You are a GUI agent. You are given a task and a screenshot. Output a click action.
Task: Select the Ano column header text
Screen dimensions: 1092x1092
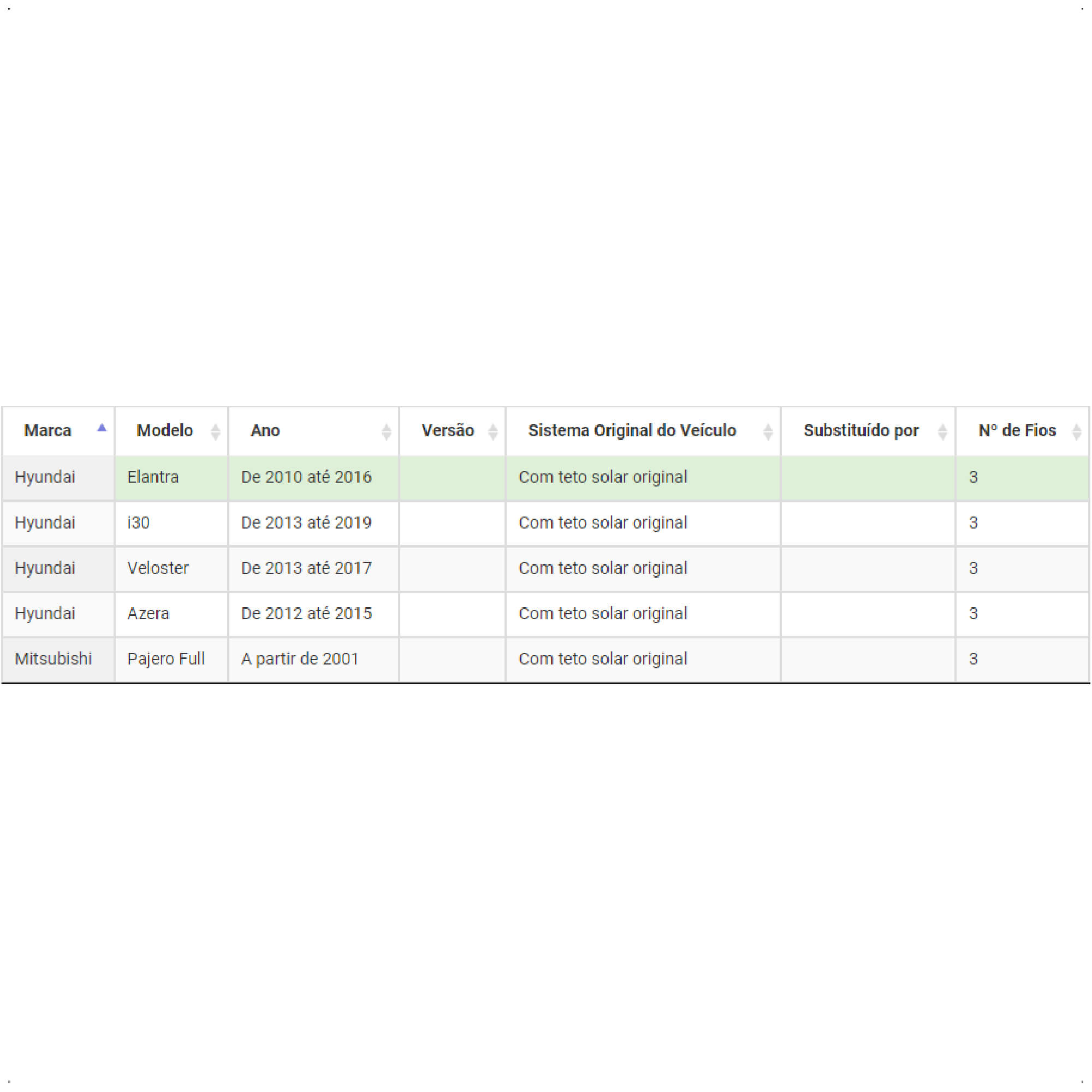pos(265,431)
